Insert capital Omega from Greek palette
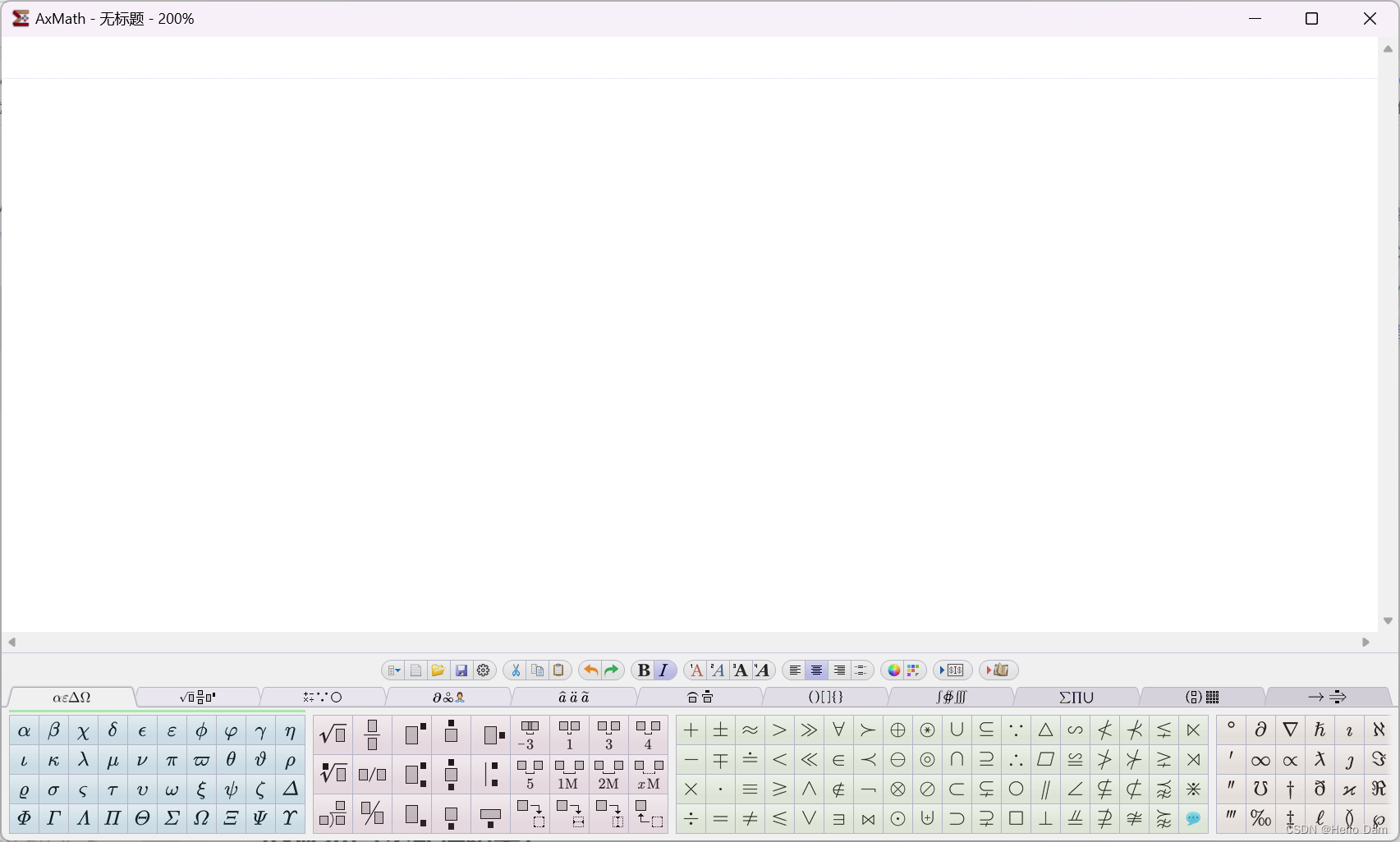Viewport: 1400px width, 842px height. 201,818
